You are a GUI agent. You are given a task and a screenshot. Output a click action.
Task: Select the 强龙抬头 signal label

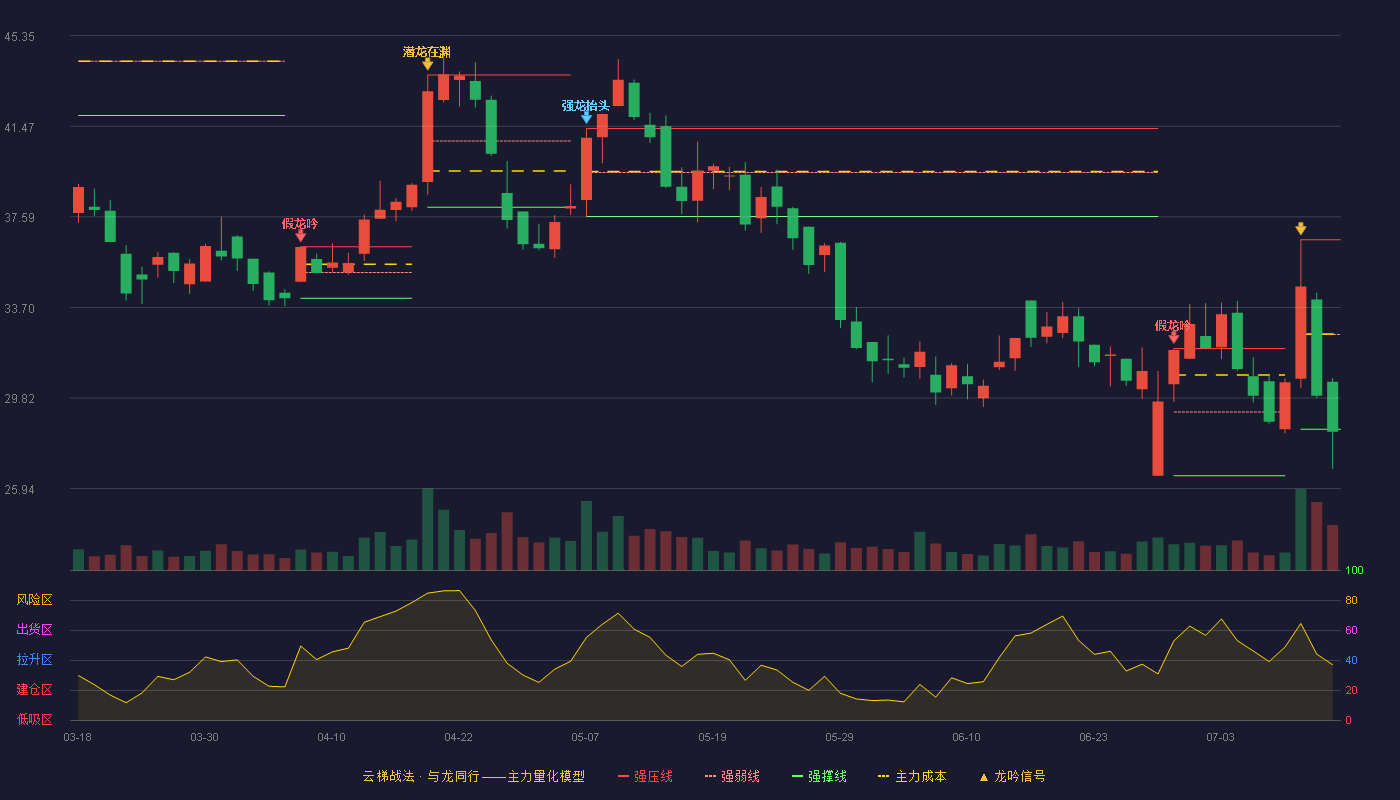[586, 106]
